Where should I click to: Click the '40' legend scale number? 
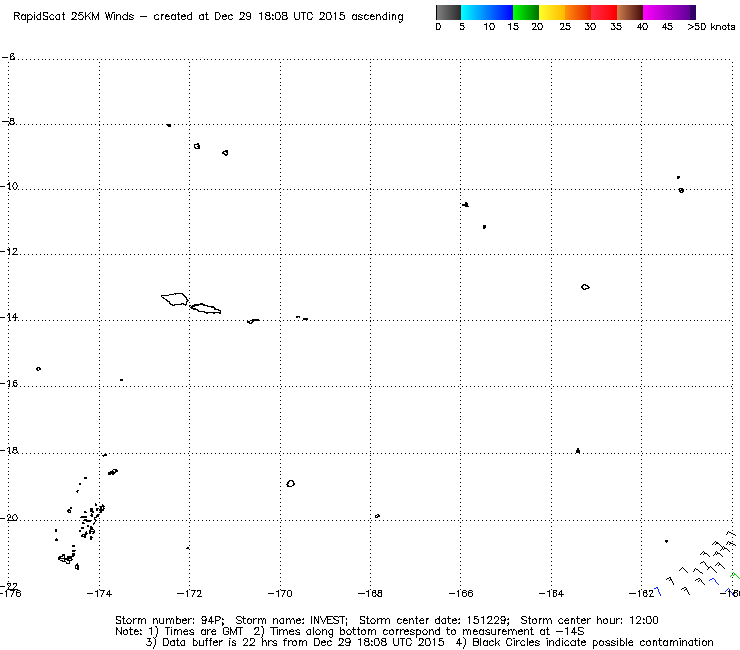pos(642,27)
